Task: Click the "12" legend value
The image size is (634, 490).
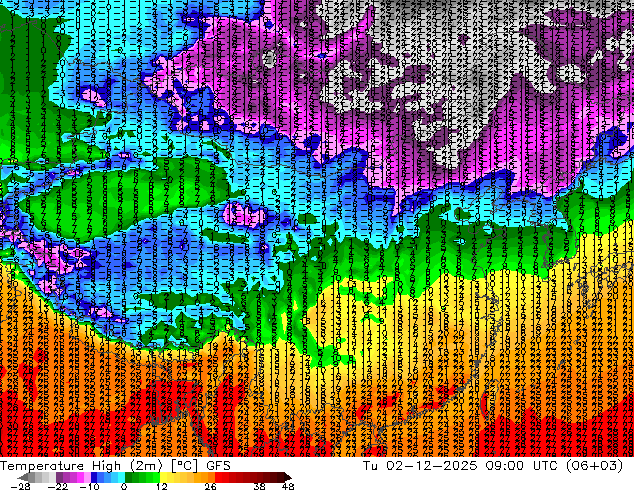Action: point(162,486)
